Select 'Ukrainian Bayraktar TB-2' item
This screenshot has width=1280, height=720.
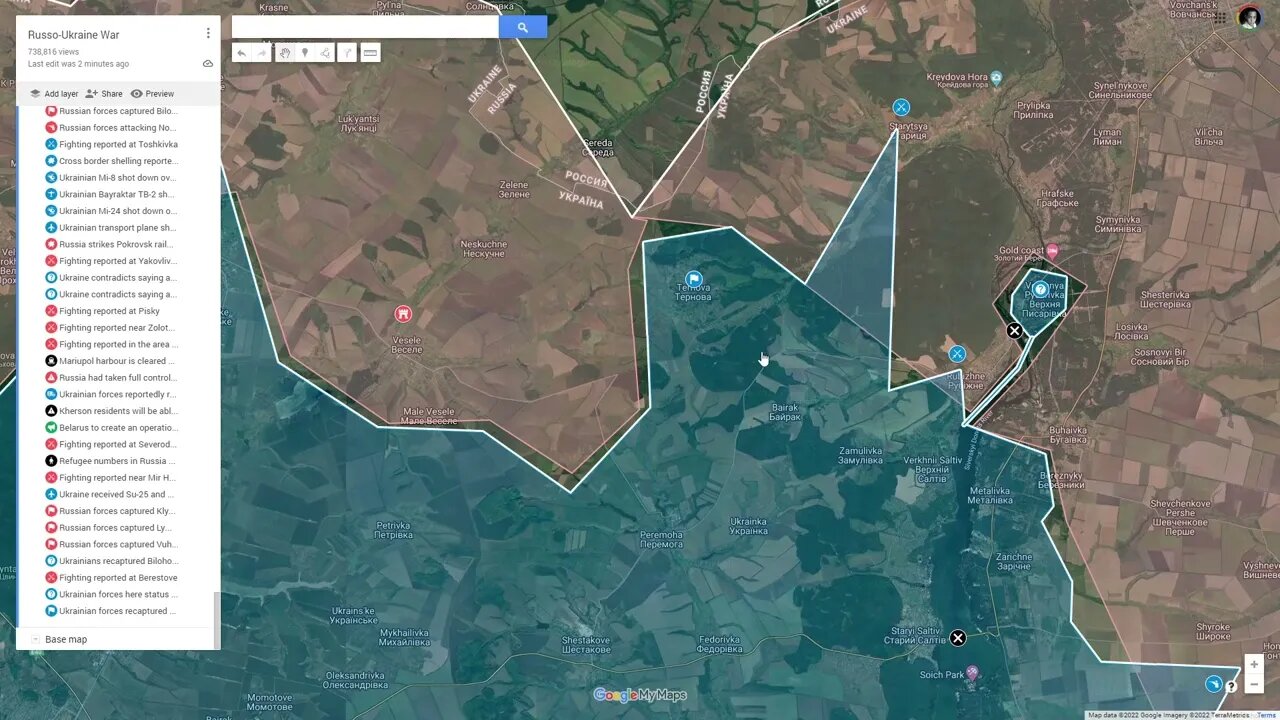point(111,194)
